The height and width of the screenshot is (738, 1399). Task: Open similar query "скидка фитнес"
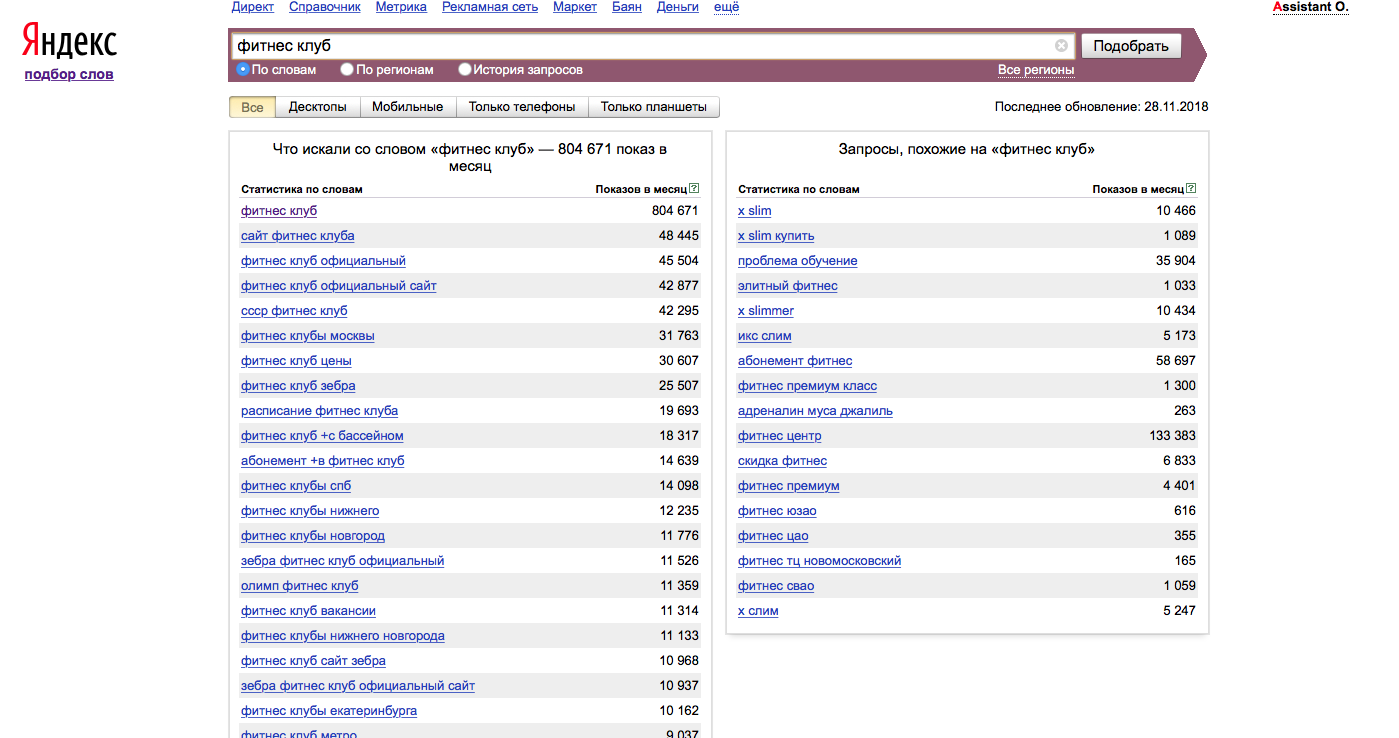[782, 461]
